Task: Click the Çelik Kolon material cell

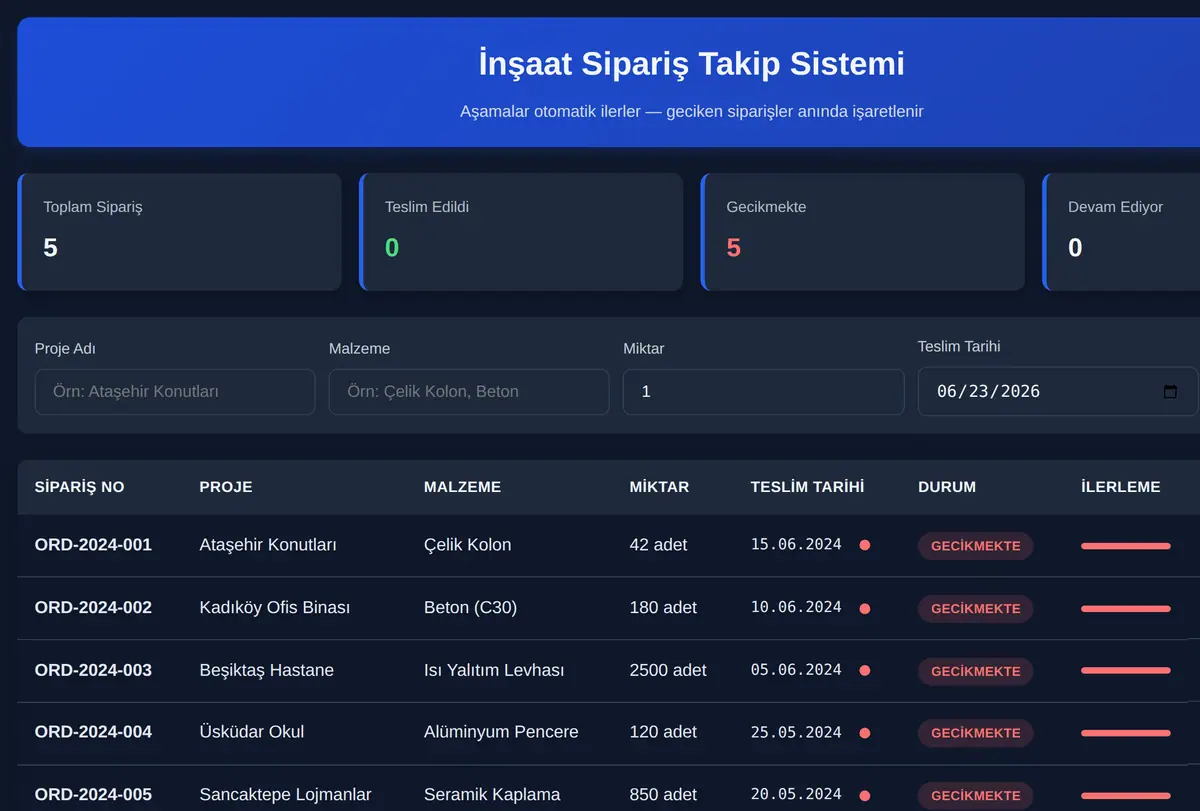Action: point(467,545)
